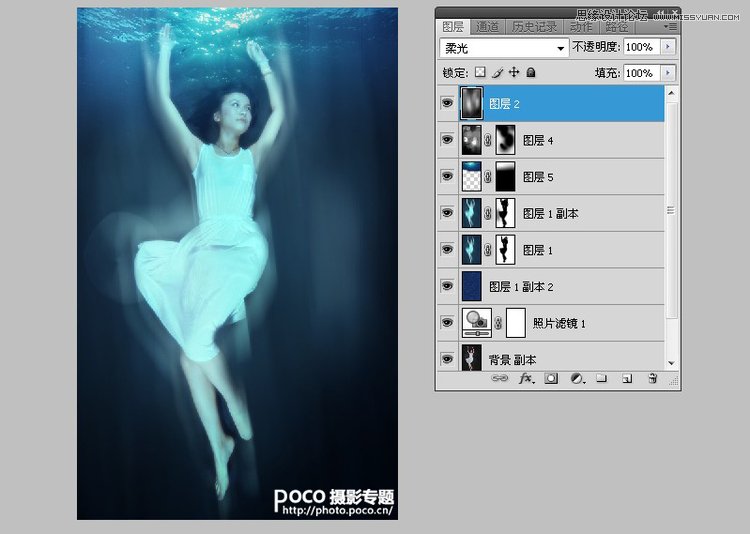Click the create new group folder icon
The image size is (750, 534).
(x=601, y=378)
